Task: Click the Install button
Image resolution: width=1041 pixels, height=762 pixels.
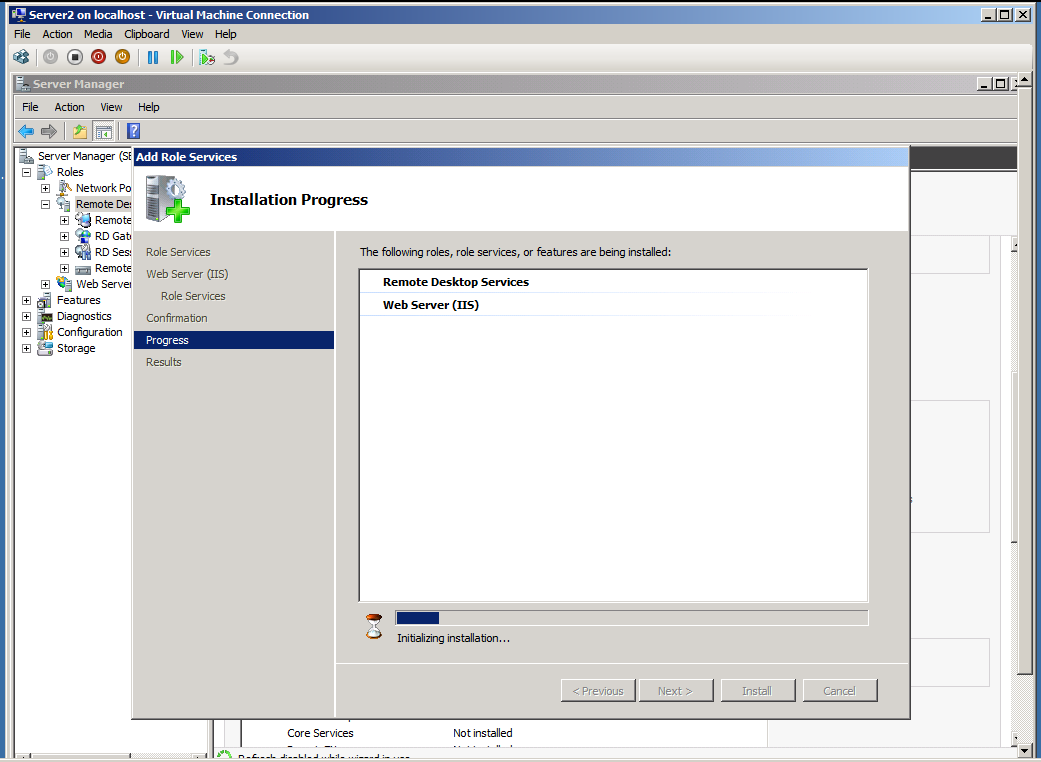Action: click(x=758, y=690)
